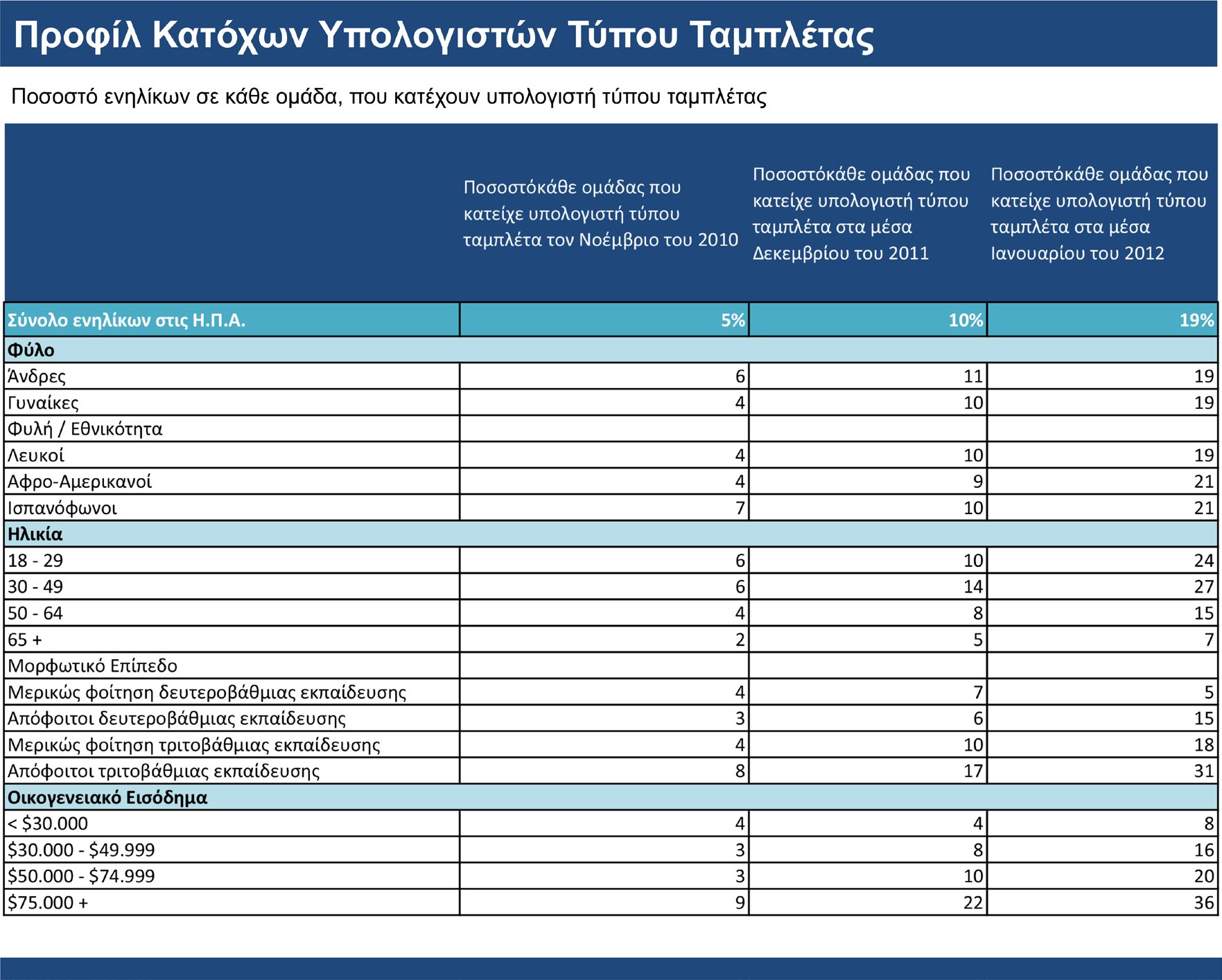Image resolution: width=1222 pixels, height=980 pixels.
Task: Click the '18 - 29' age row label
Action: (35, 561)
